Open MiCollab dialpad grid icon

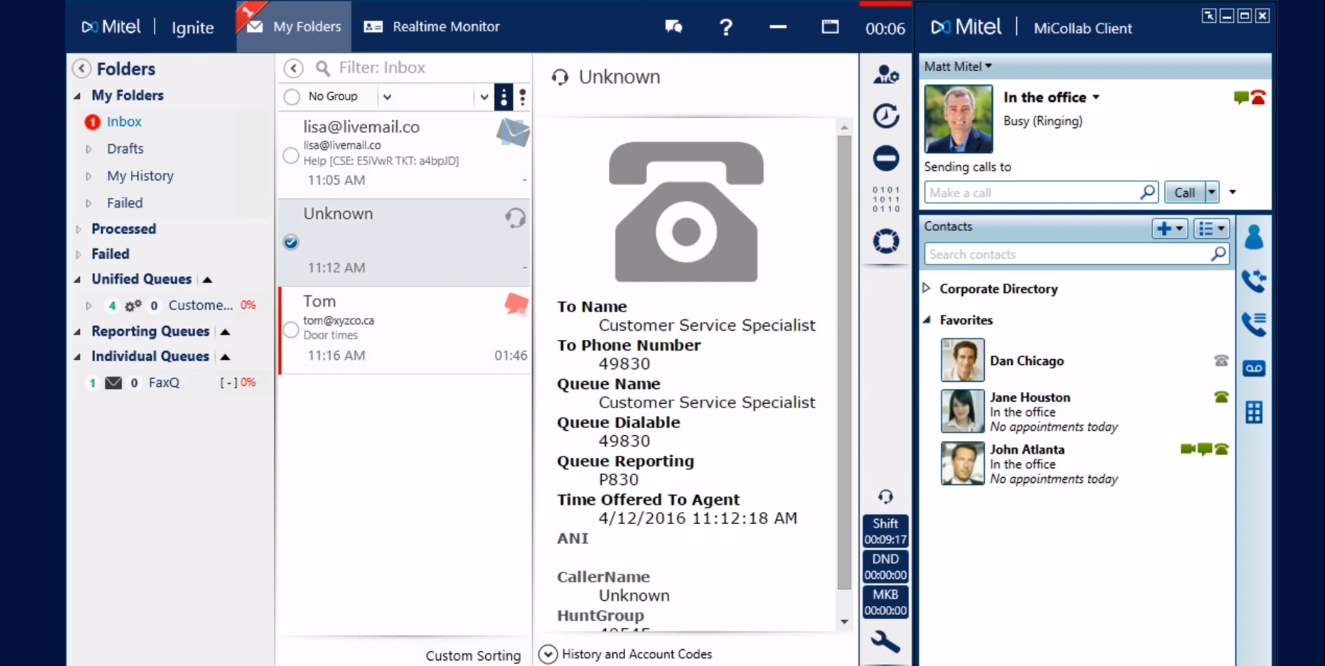click(1254, 412)
